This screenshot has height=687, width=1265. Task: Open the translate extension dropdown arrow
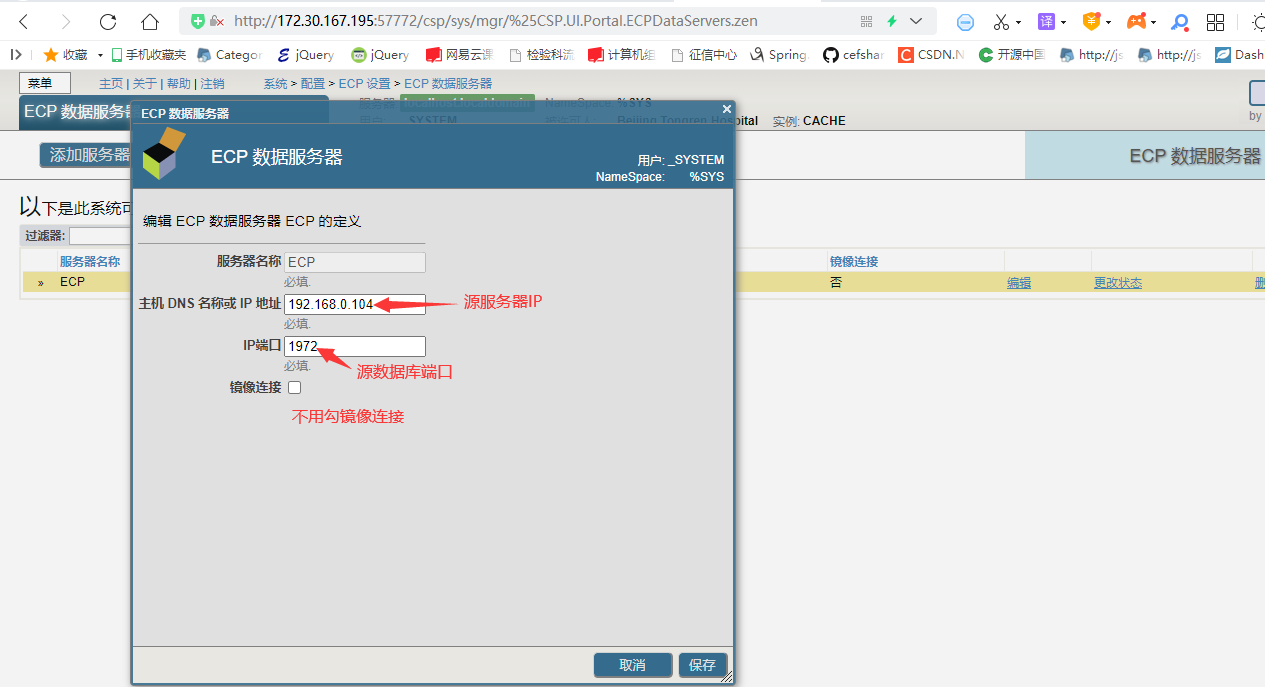(1063, 22)
